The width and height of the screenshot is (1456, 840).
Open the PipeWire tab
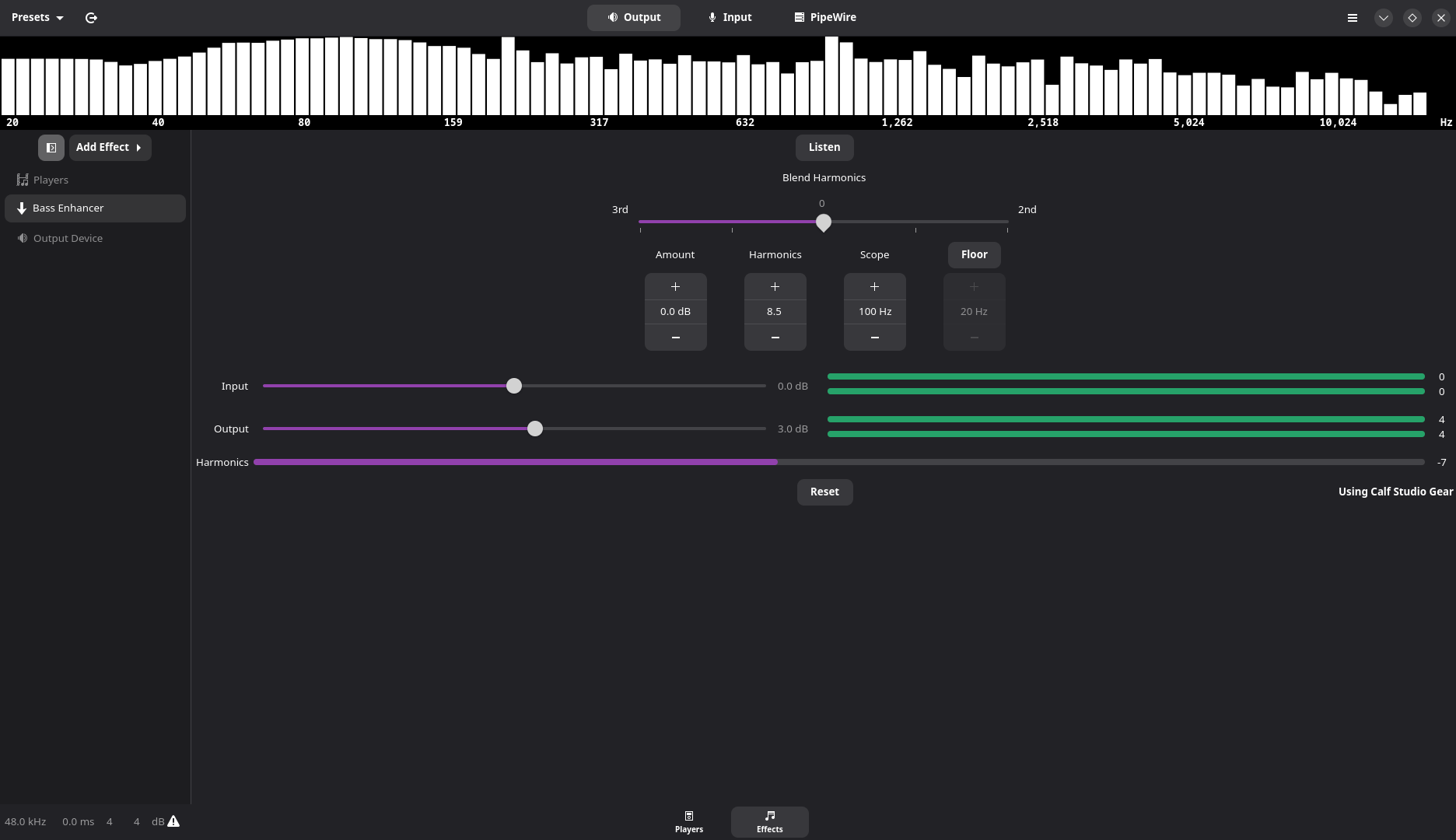coord(824,18)
